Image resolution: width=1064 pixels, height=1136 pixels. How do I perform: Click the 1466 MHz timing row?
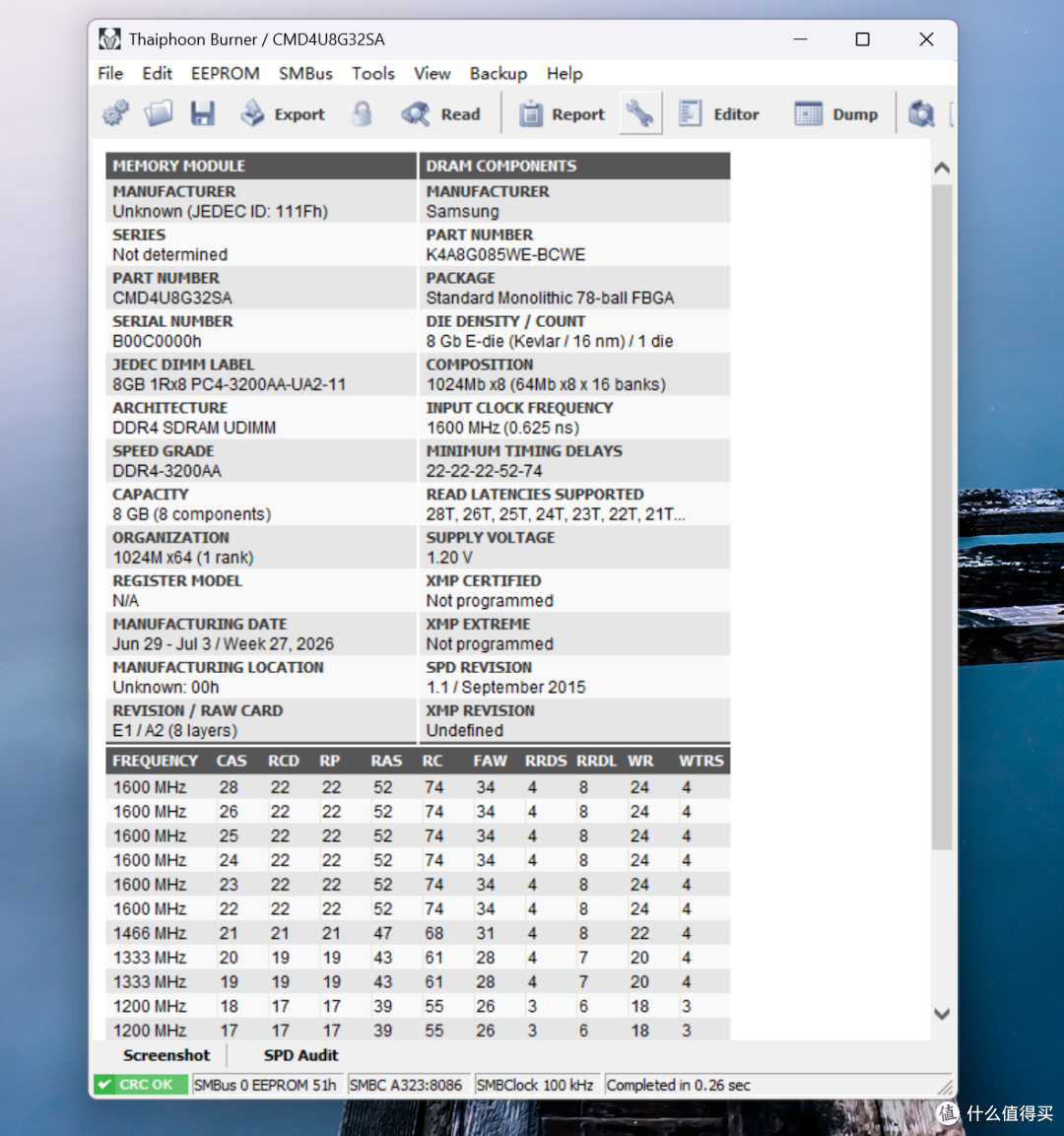(418, 933)
